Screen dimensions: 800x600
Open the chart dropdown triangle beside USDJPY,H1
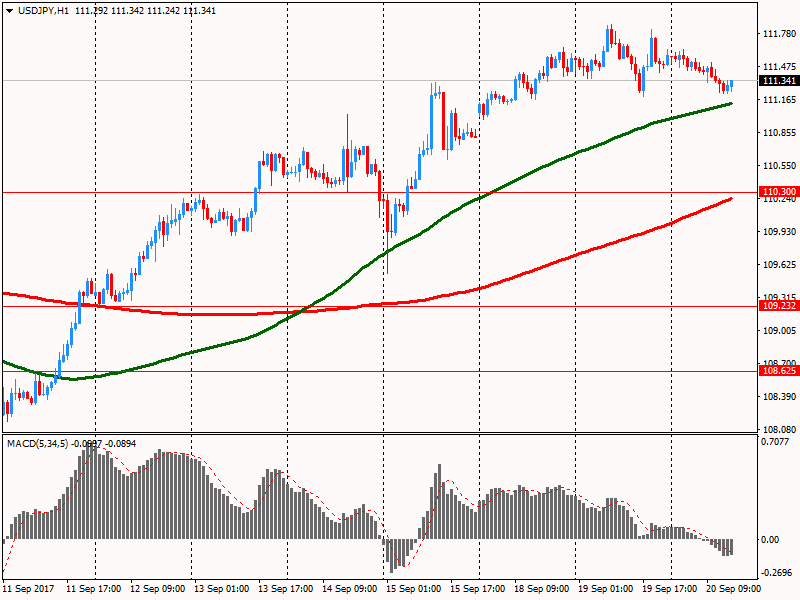point(10,11)
